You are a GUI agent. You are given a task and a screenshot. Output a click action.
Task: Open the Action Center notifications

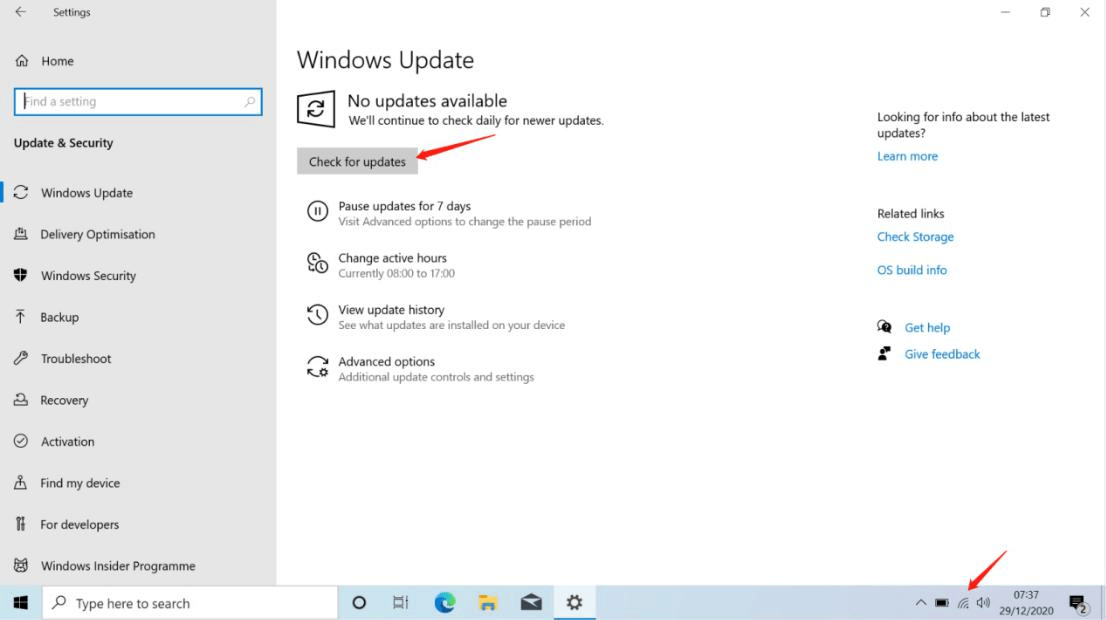pos(1078,603)
